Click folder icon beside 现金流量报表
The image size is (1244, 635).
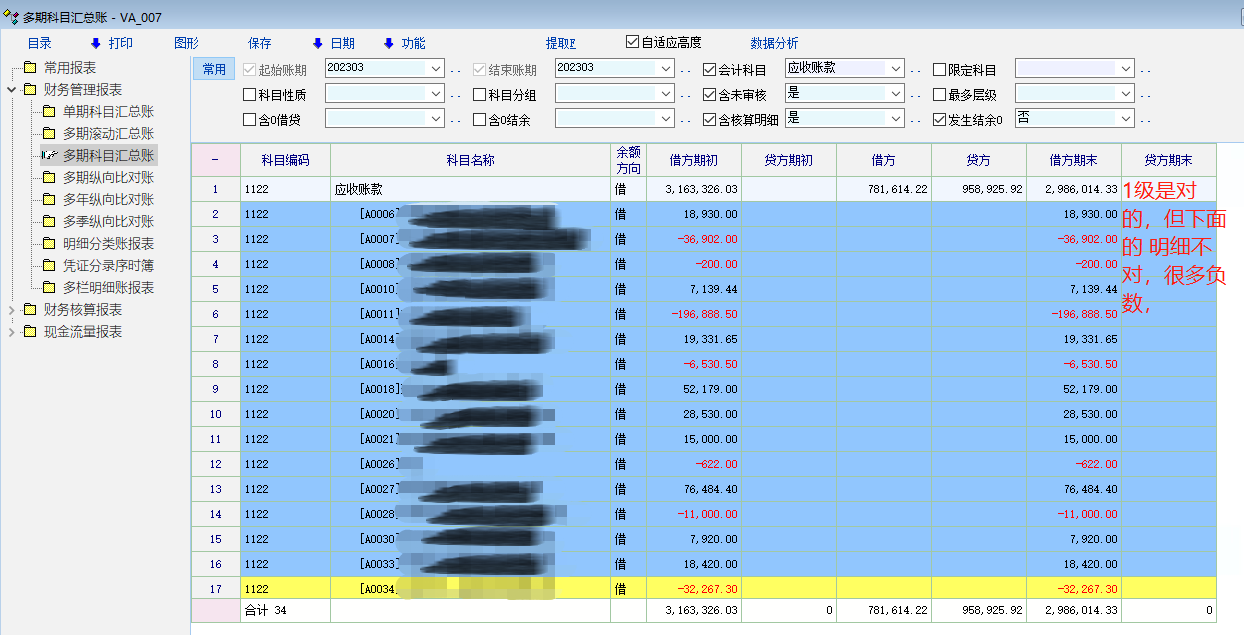[29, 332]
